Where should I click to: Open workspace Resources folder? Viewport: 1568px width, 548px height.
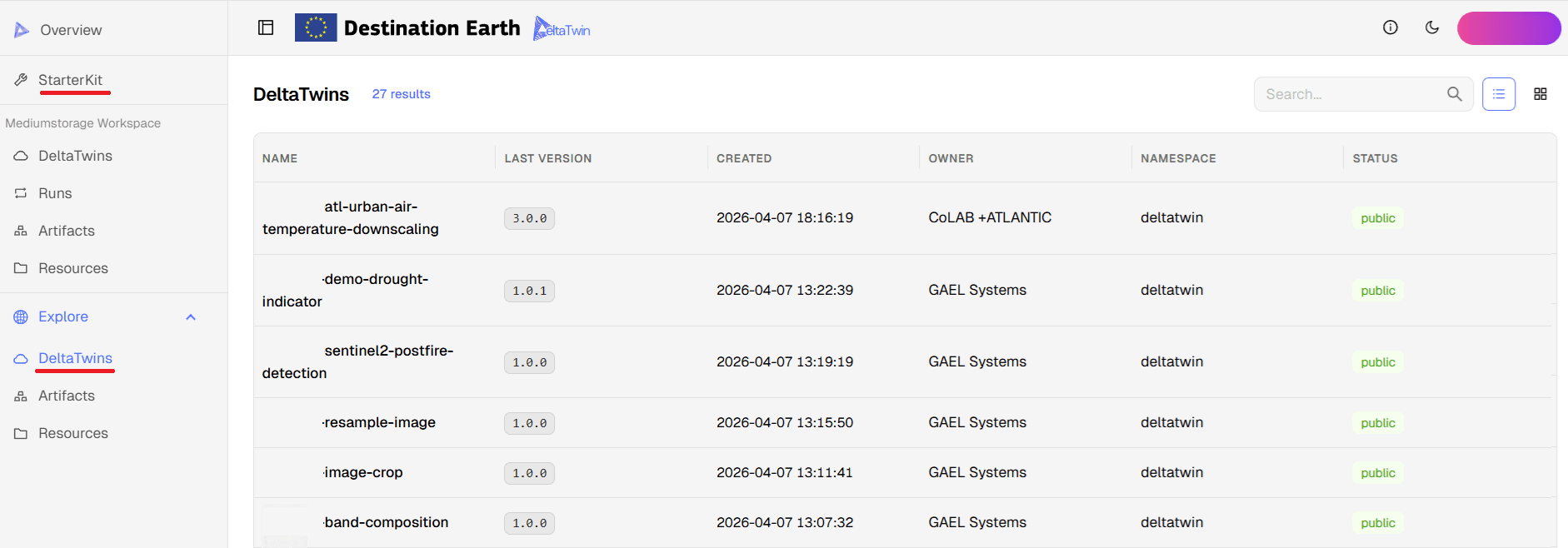pyautogui.click(x=73, y=268)
